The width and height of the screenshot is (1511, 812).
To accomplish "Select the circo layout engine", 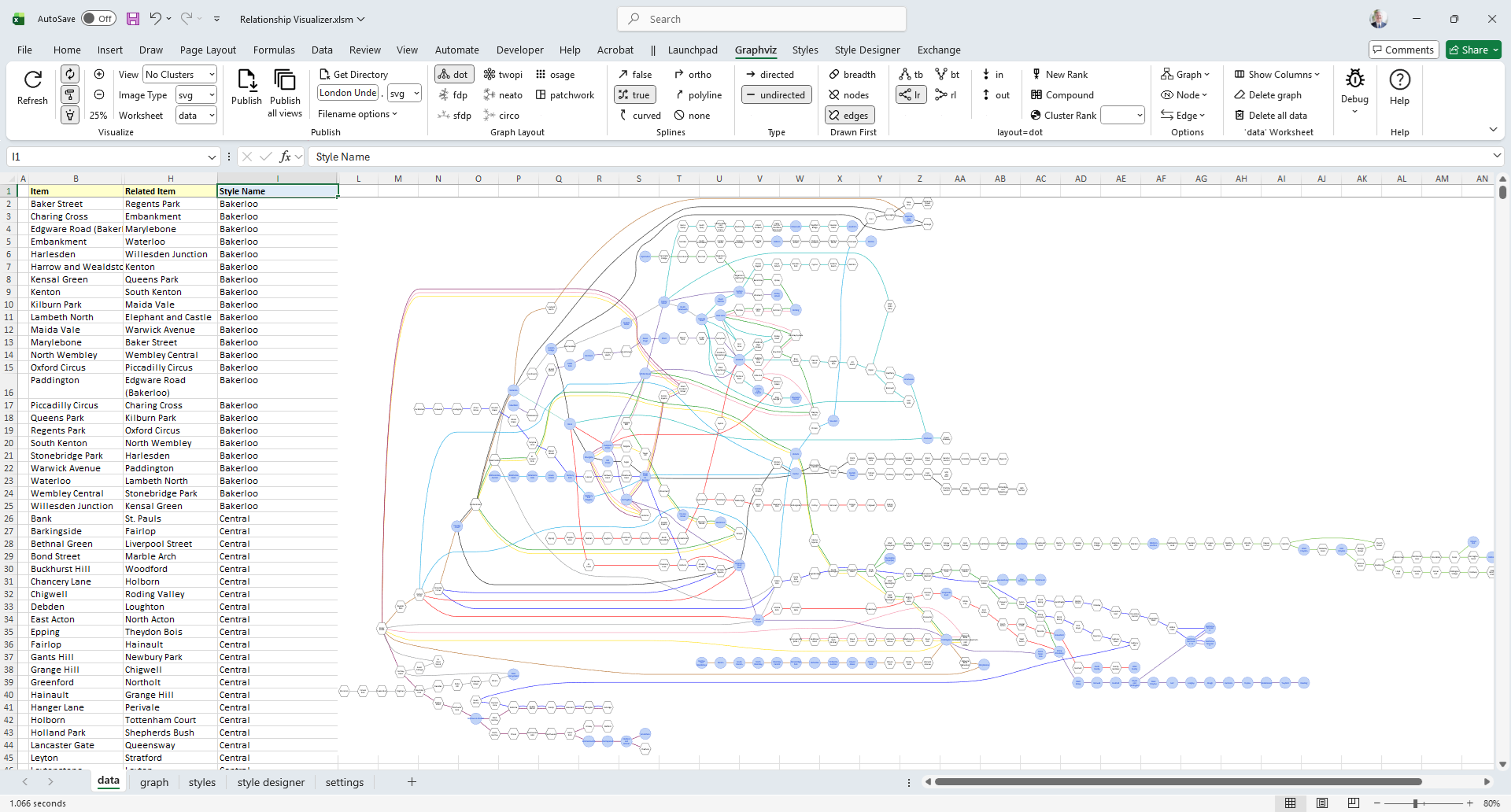I will point(501,116).
